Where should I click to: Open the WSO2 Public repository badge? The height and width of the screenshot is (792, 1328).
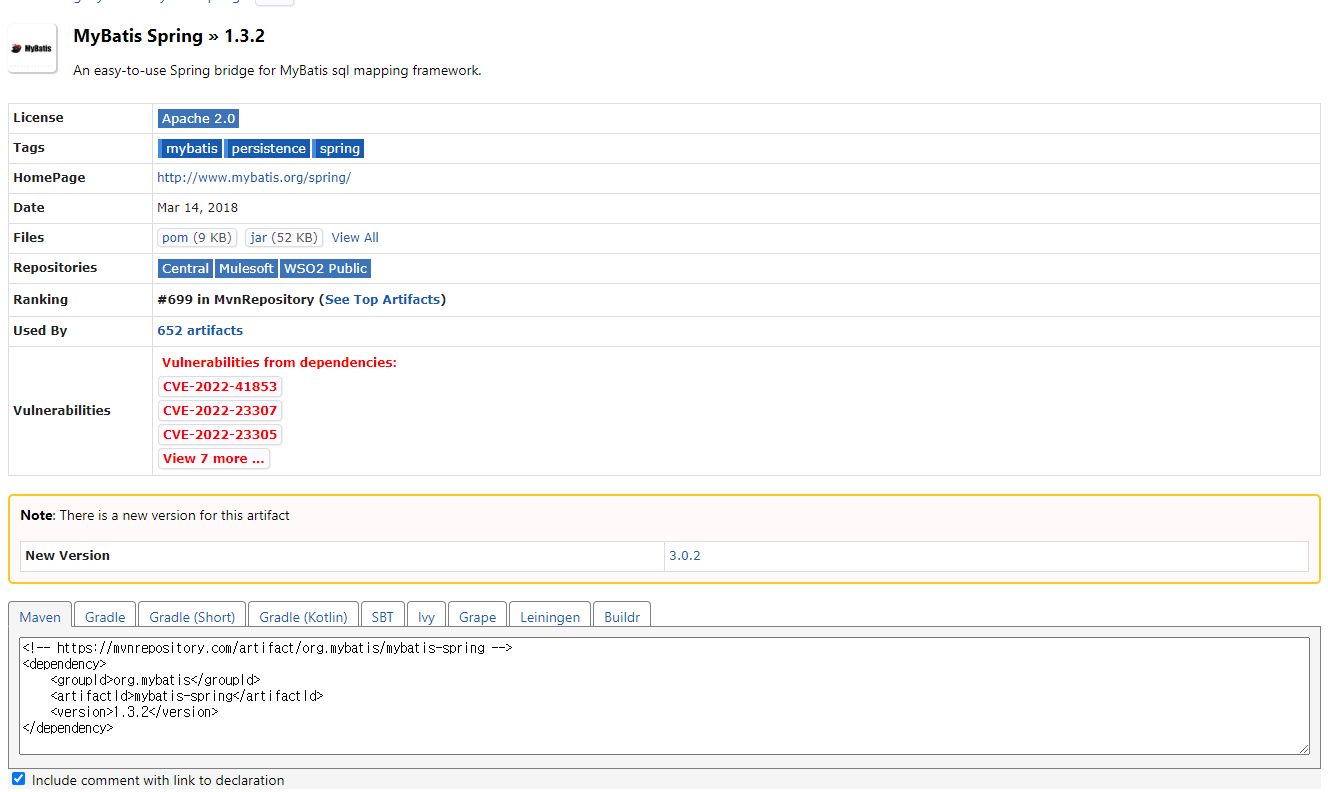tap(325, 268)
